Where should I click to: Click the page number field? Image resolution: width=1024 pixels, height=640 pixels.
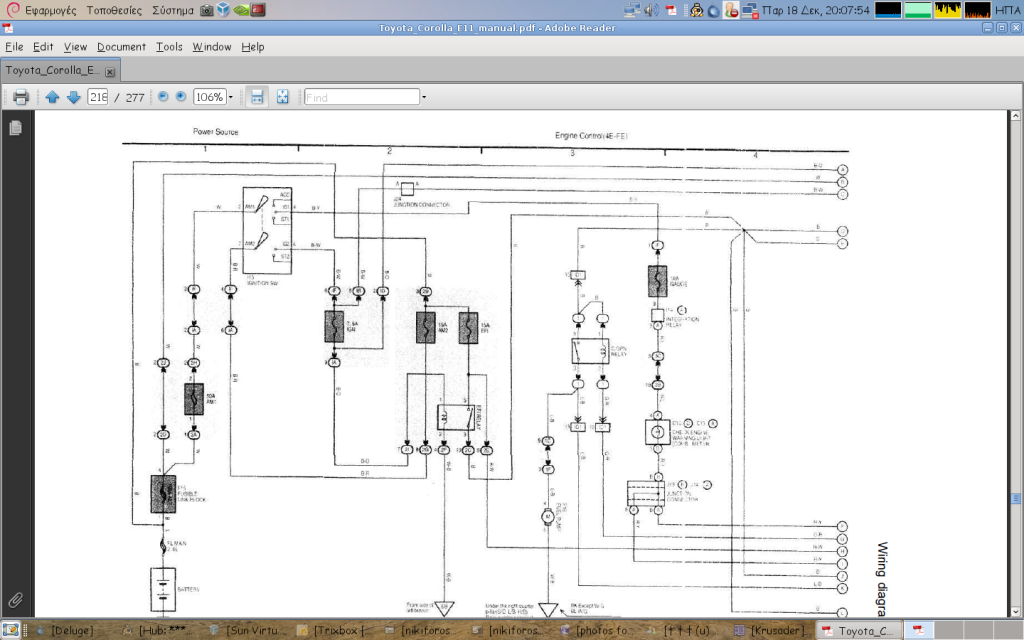click(x=98, y=97)
